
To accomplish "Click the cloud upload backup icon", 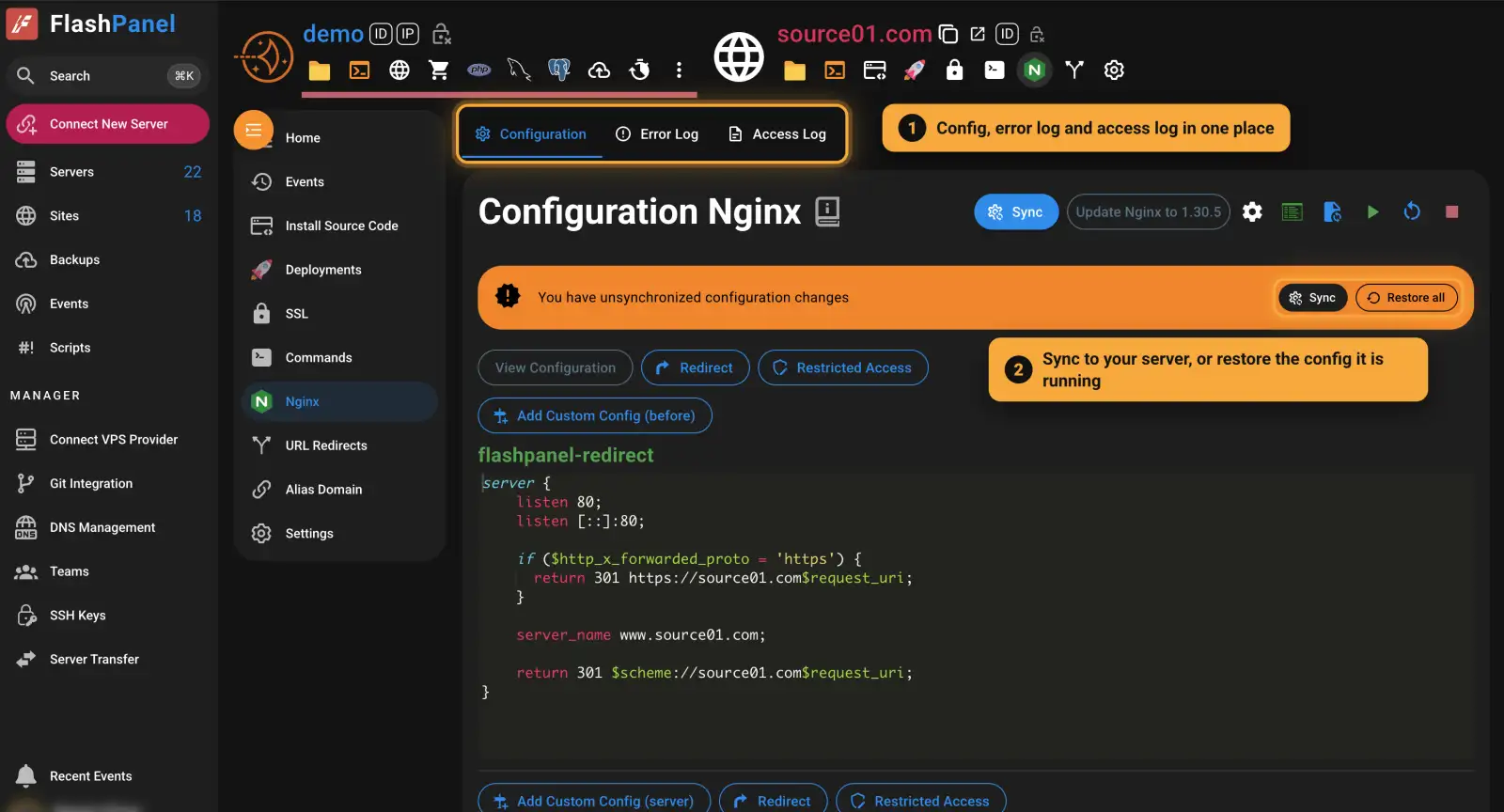I will pyautogui.click(x=599, y=70).
